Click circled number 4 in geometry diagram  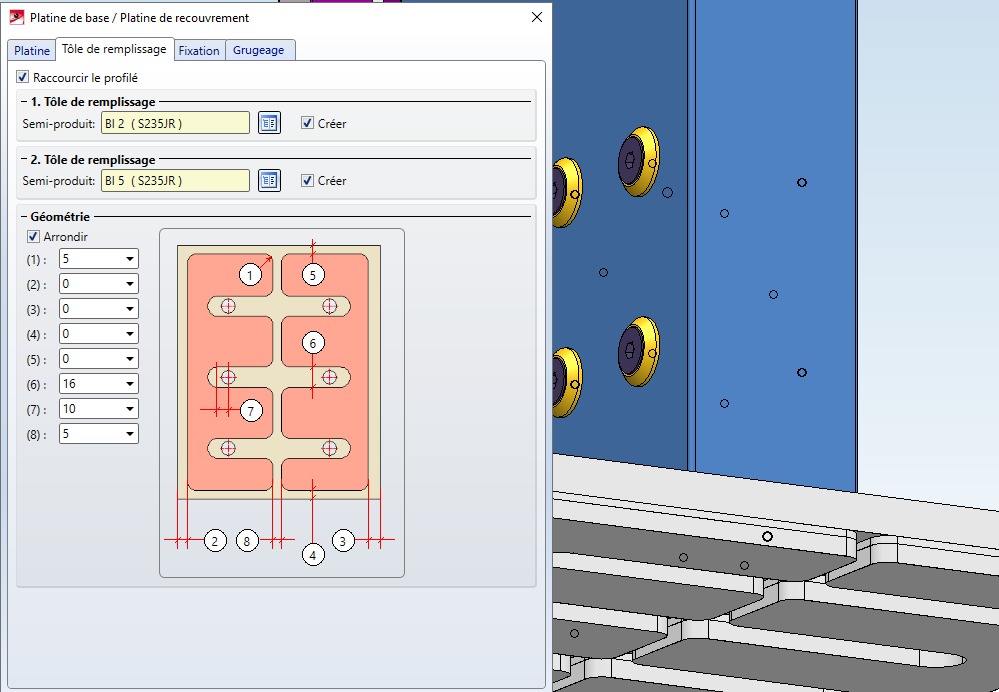click(313, 555)
